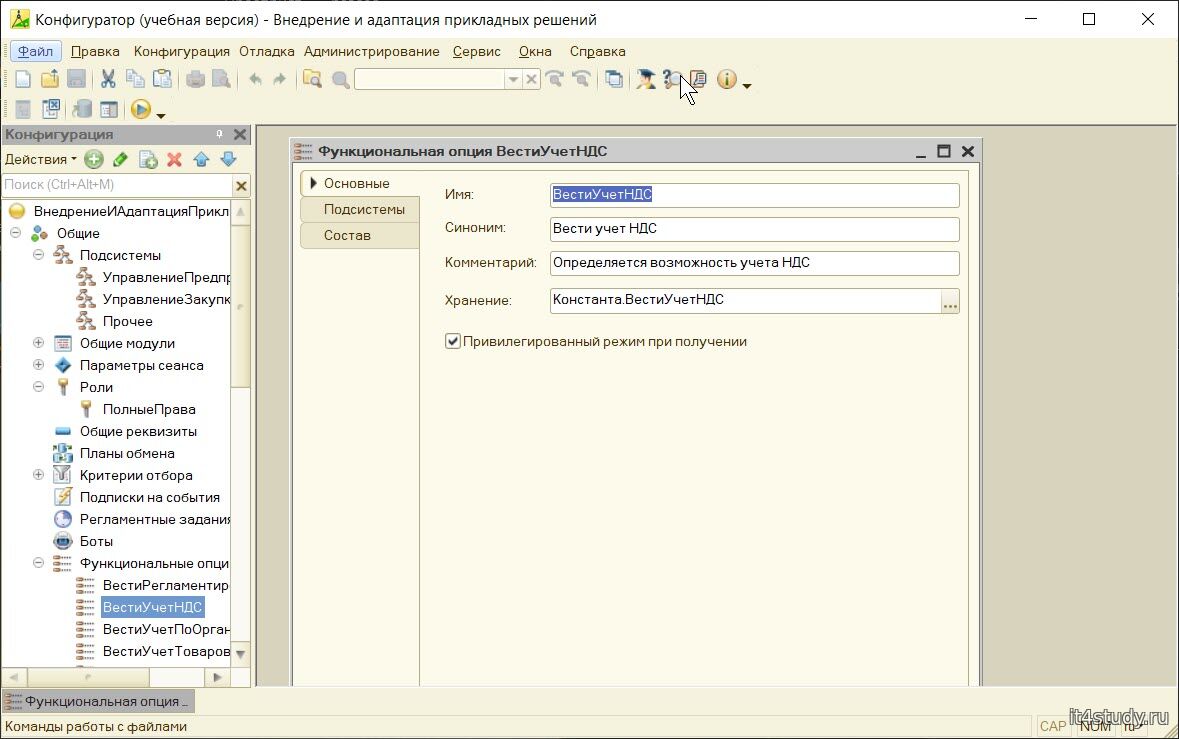The height and width of the screenshot is (739, 1179).
Task: Select ВестиУчетПоОрган item in the tree
Action: (165, 630)
